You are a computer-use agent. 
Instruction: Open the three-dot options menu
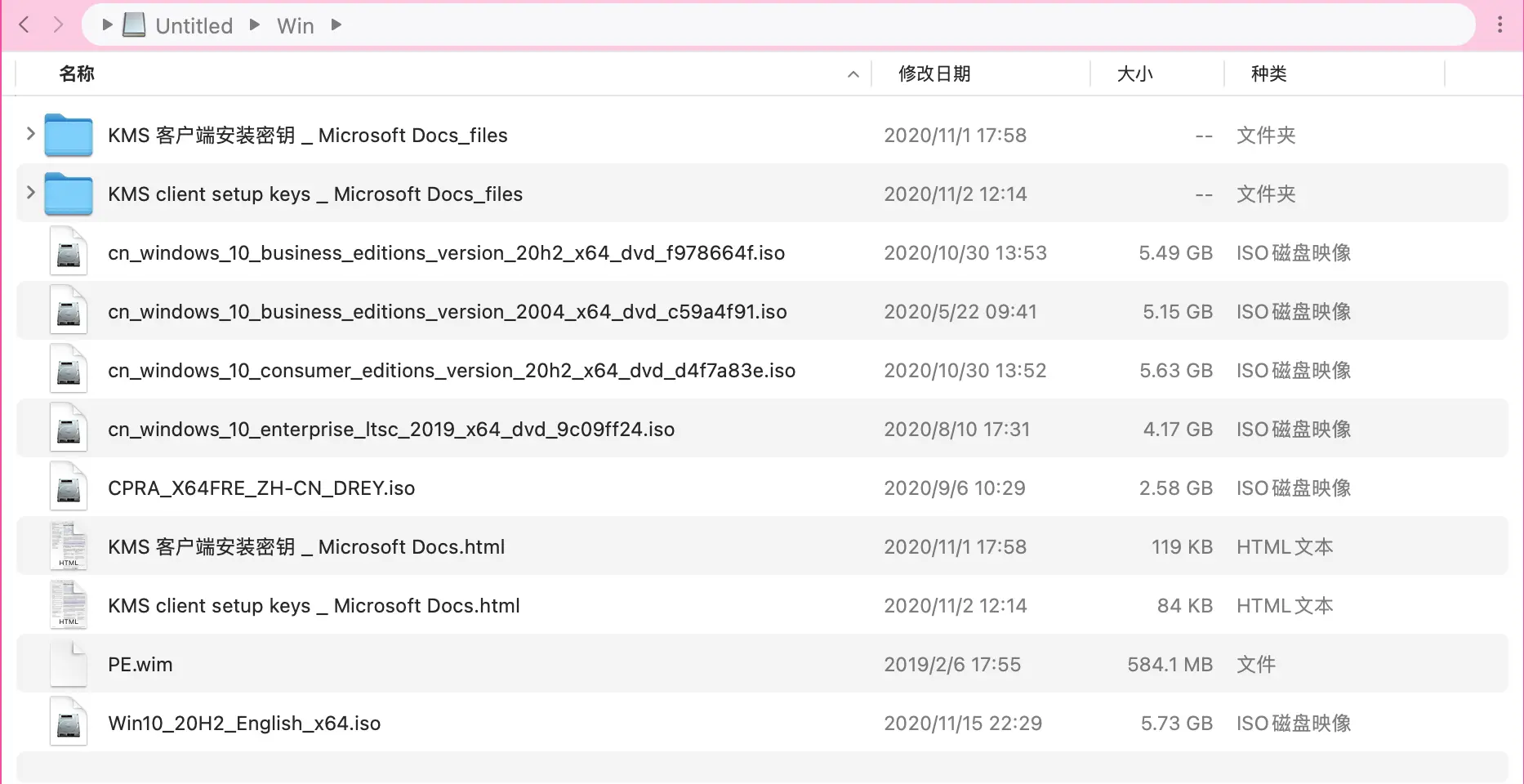(1500, 24)
